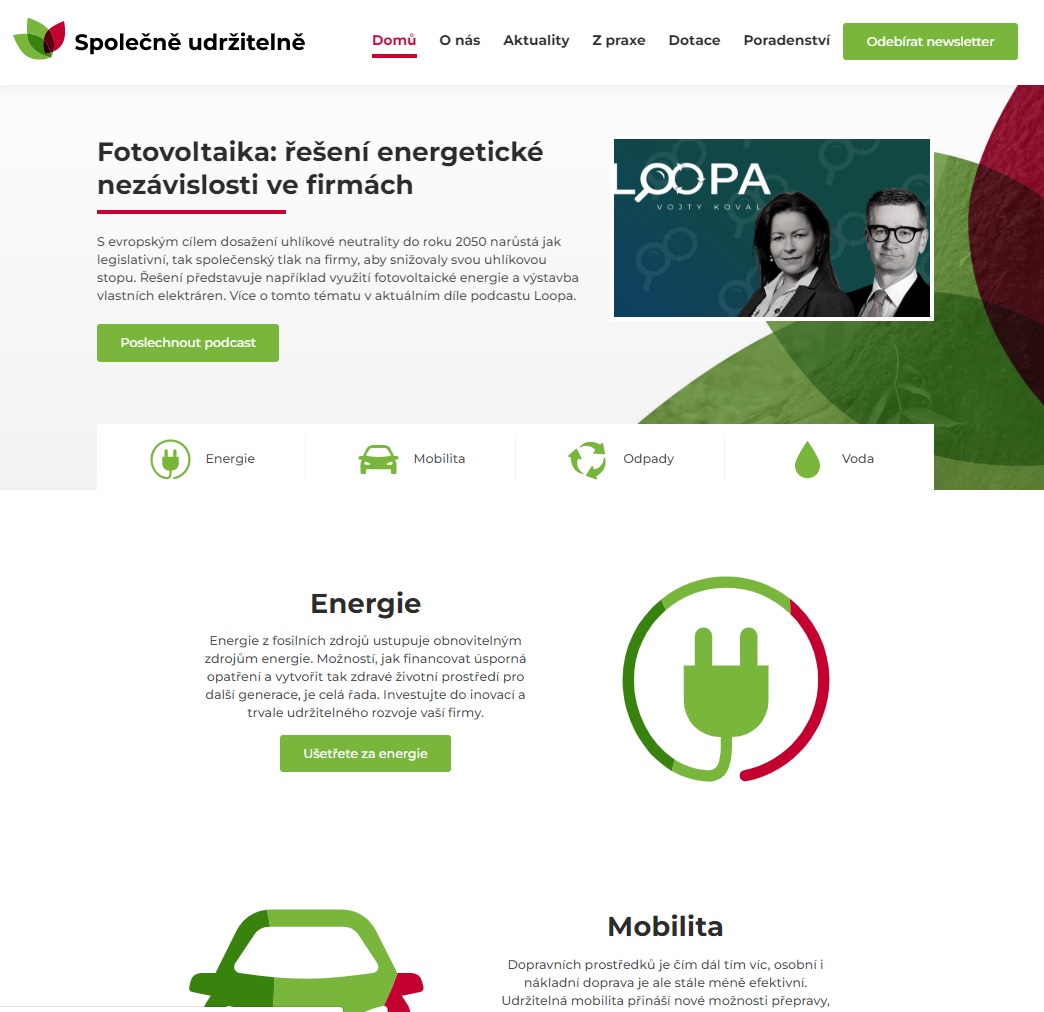This screenshot has height=1012, width=1044.
Task: Click the large green car illustration
Action: 306,960
